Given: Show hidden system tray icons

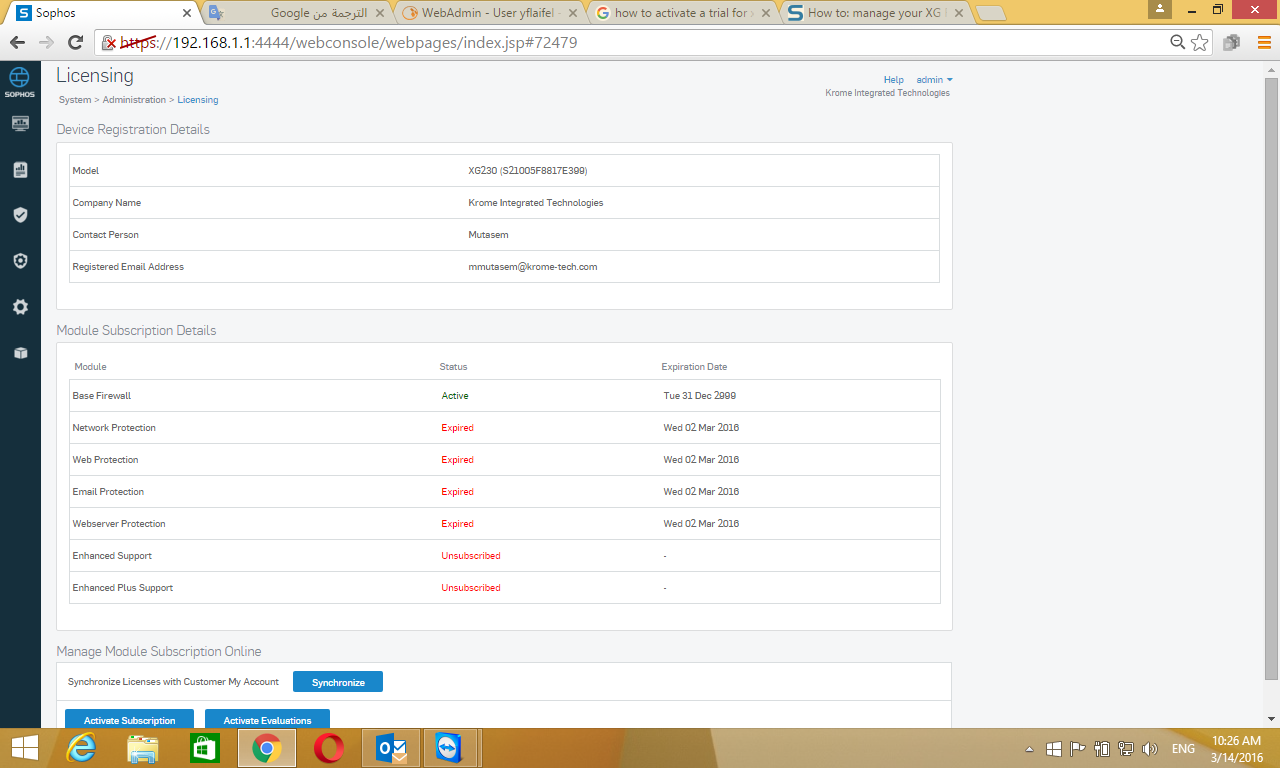Looking at the screenshot, I should (x=1030, y=749).
